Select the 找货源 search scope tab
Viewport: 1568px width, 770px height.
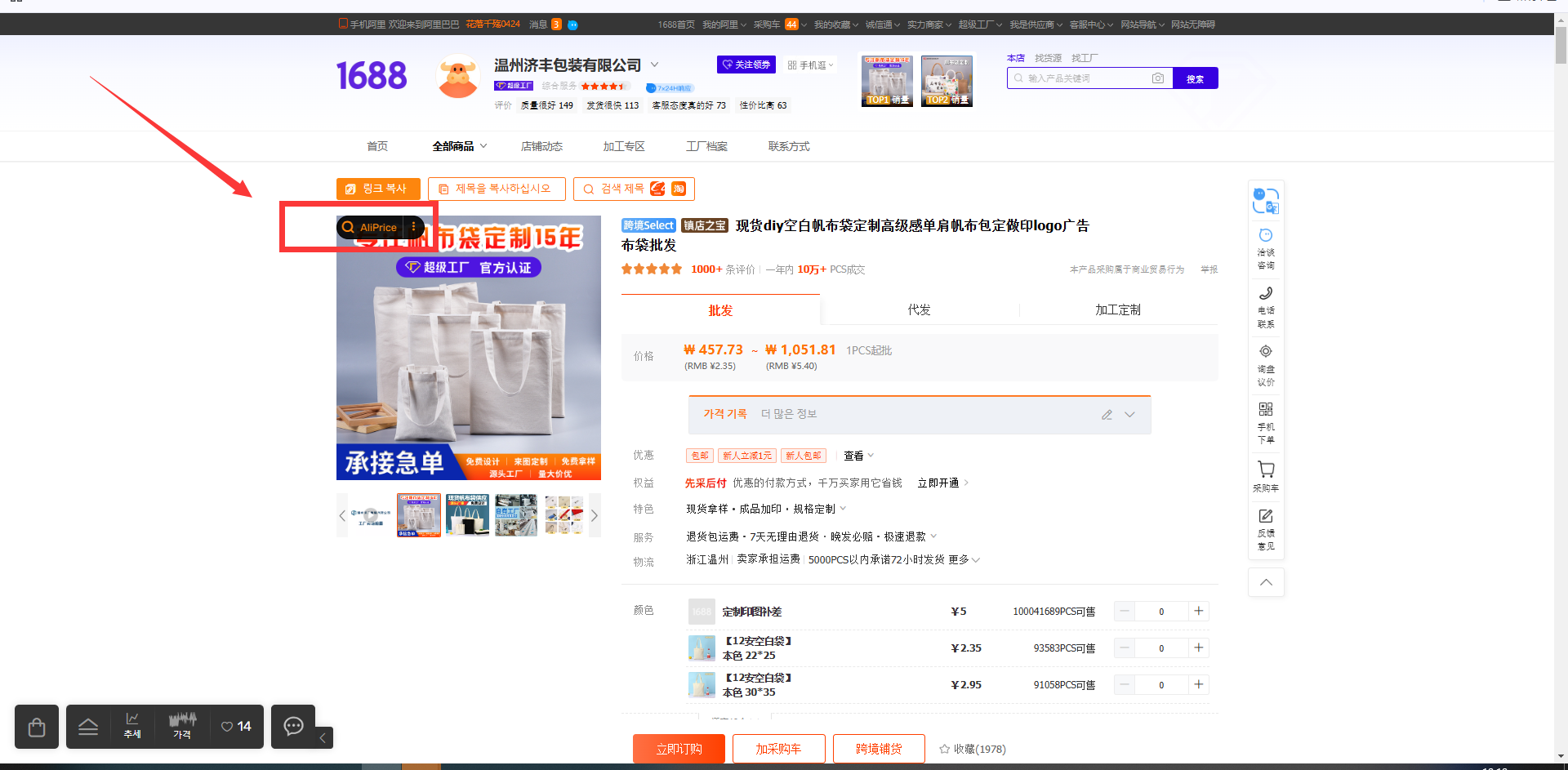(1048, 58)
